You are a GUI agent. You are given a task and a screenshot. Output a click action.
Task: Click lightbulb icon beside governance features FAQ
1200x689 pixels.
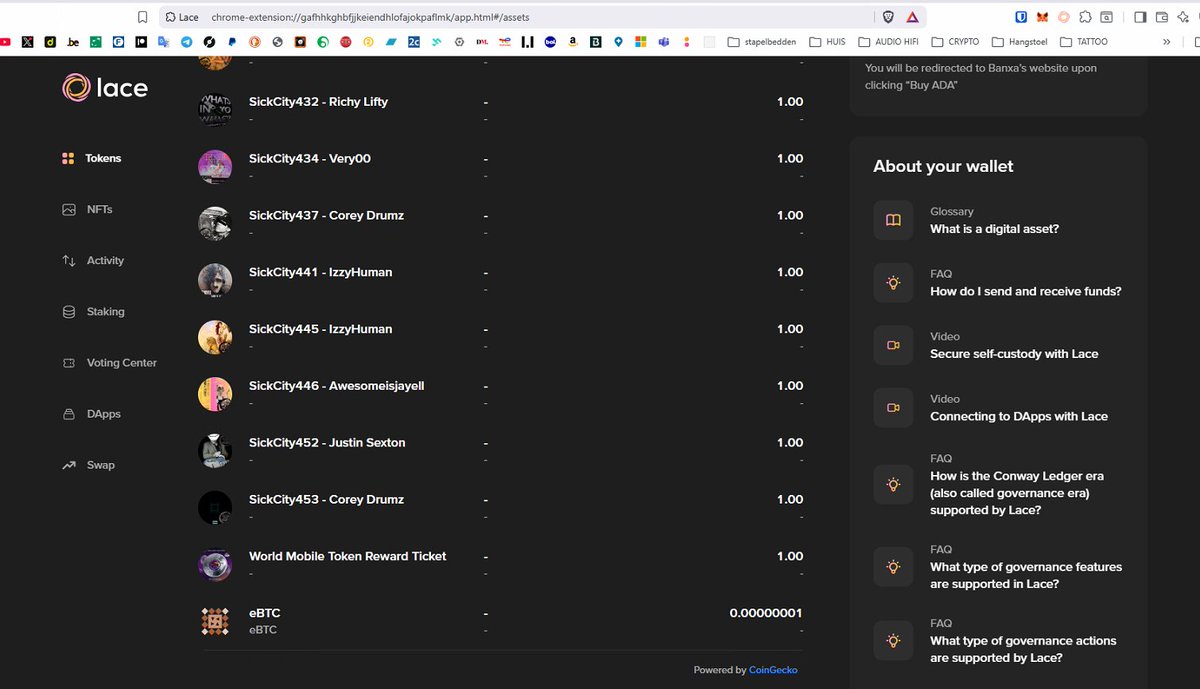893,566
